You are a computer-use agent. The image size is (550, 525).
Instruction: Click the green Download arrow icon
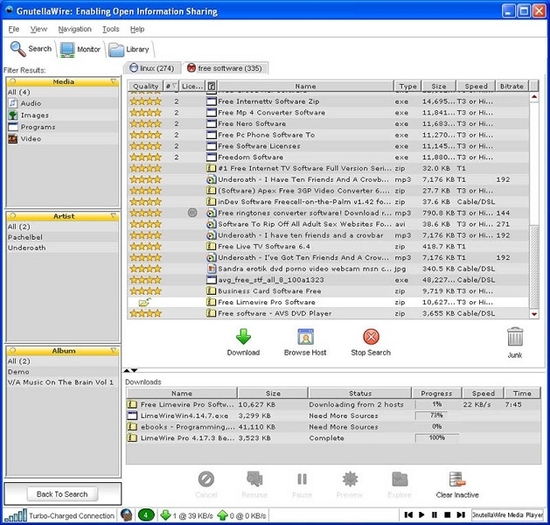click(243, 336)
